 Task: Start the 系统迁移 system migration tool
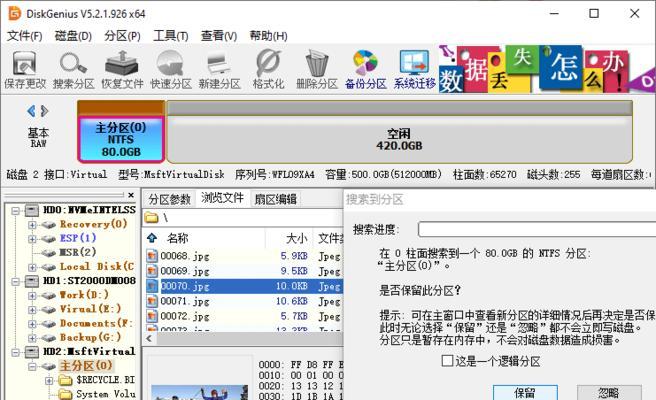click(x=414, y=69)
